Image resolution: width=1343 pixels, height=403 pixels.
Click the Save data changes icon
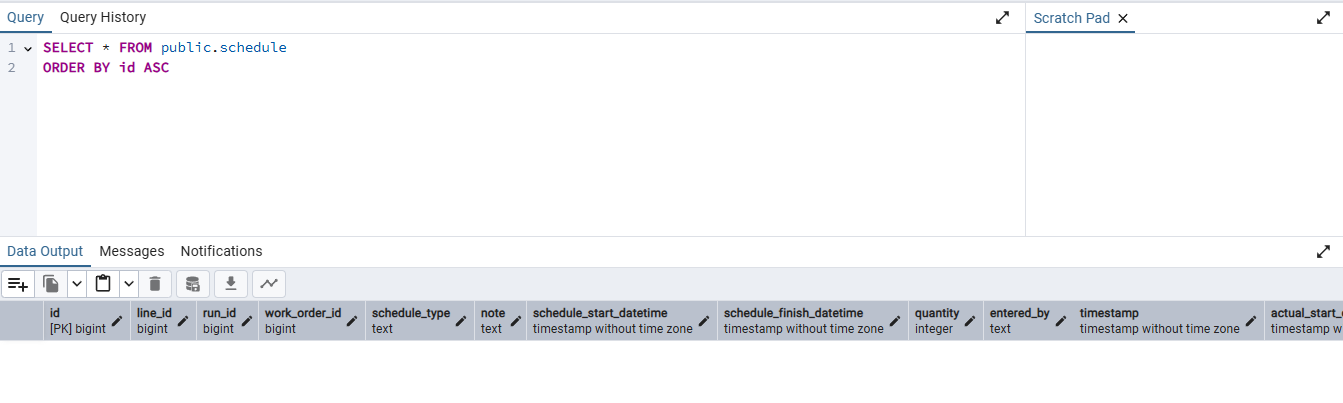193,284
